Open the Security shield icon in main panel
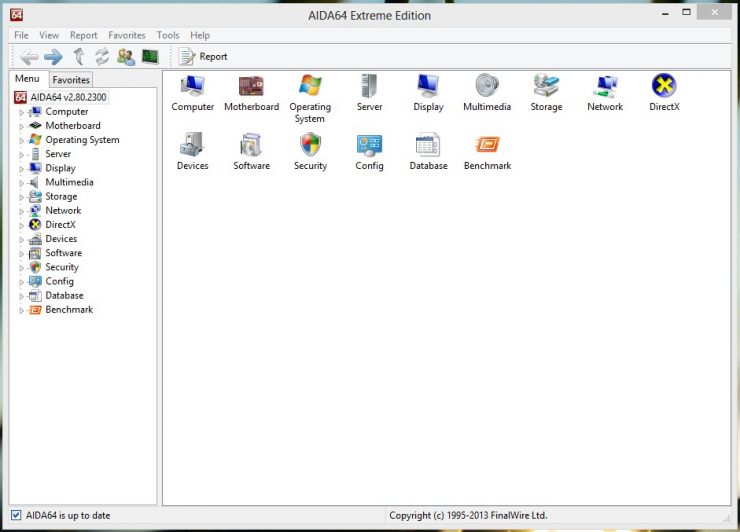Screen dimensions: 740x532 pos(310,144)
